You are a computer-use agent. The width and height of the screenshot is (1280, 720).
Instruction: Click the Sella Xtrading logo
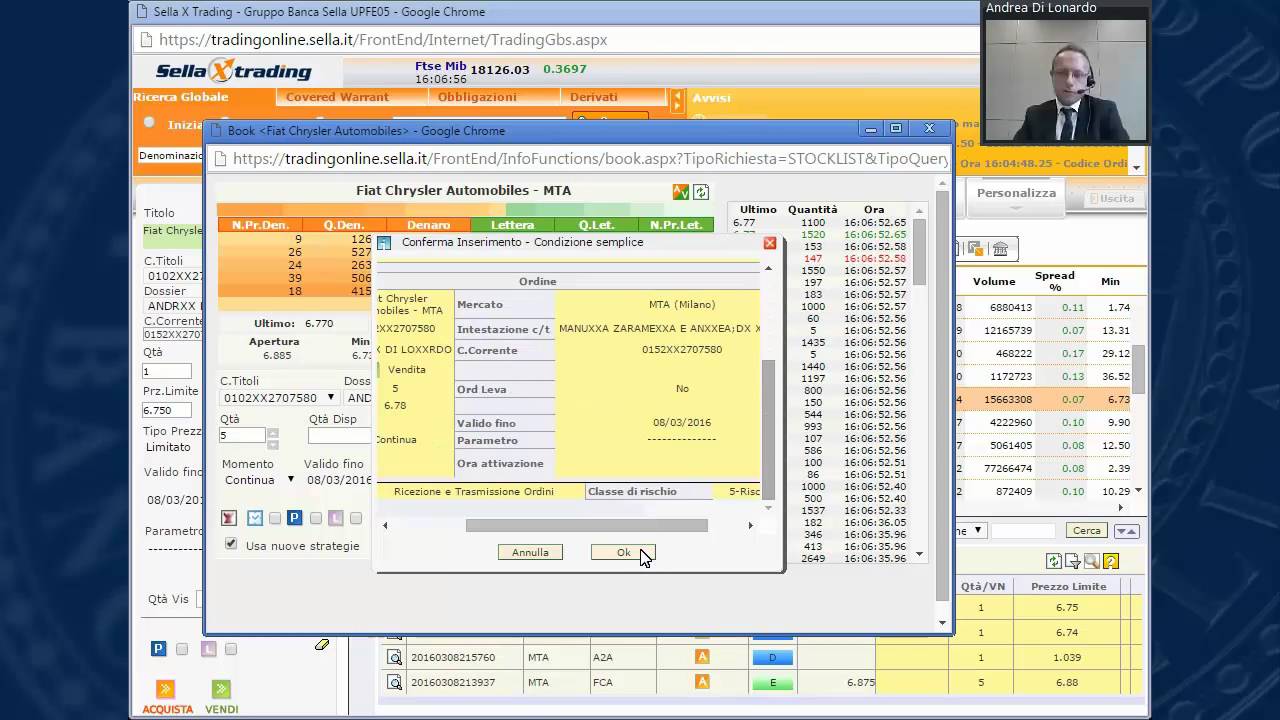tap(234, 71)
